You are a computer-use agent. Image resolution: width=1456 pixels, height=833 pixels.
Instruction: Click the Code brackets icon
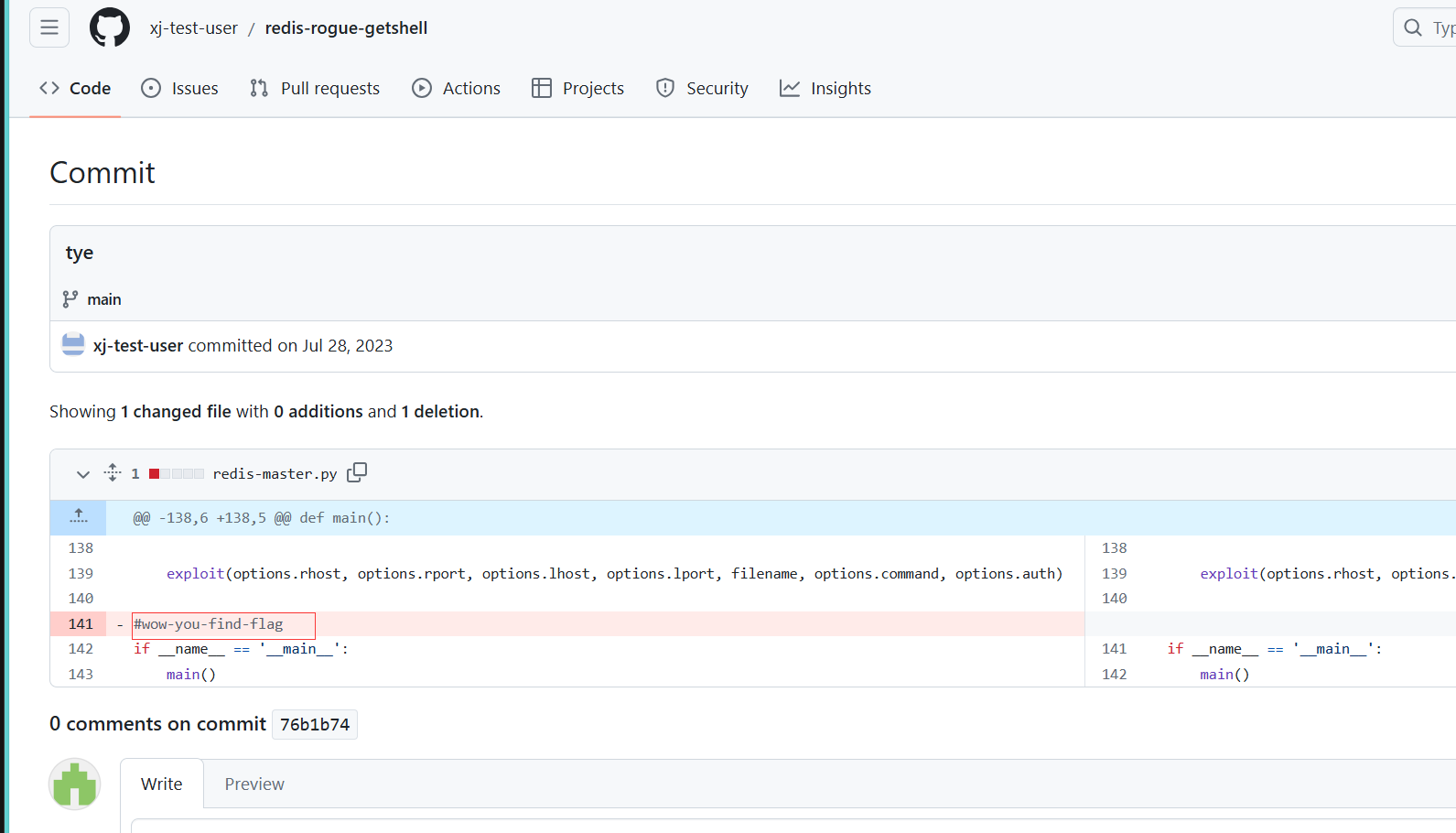click(49, 88)
